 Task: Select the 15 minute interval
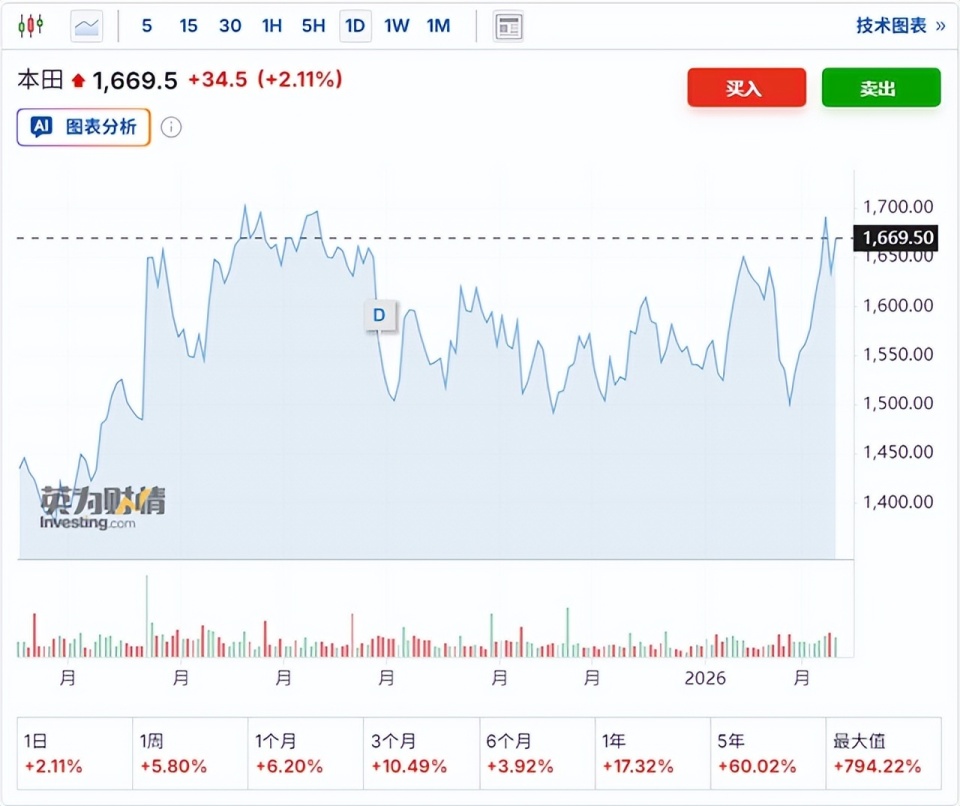[x=189, y=26]
